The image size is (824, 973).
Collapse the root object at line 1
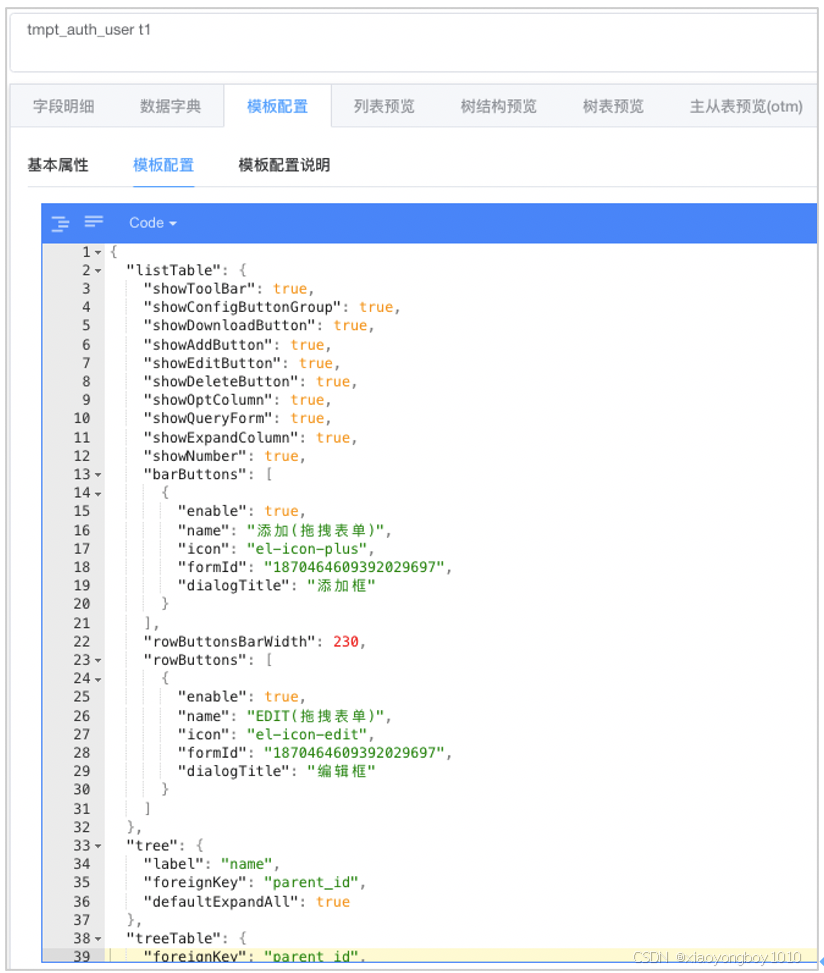[x=98, y=253]
